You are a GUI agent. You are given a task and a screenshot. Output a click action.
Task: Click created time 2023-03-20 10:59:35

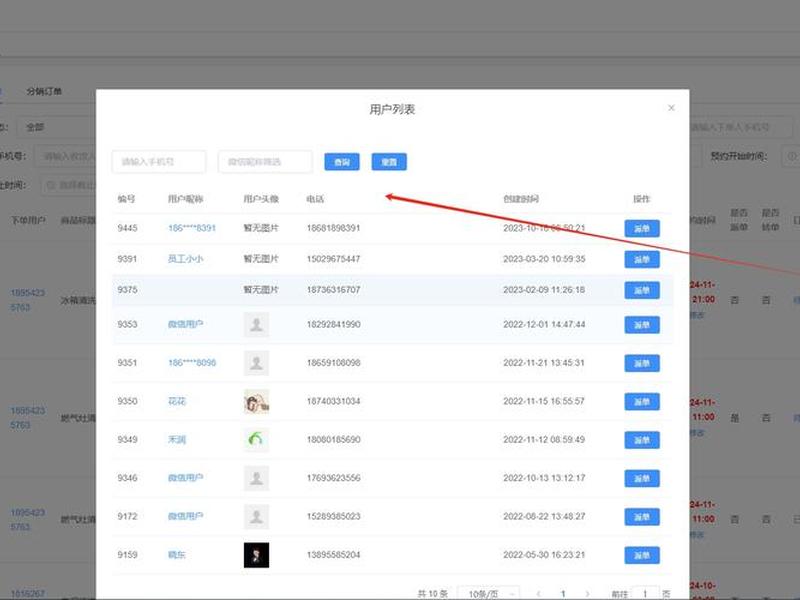tap(544, 259)
